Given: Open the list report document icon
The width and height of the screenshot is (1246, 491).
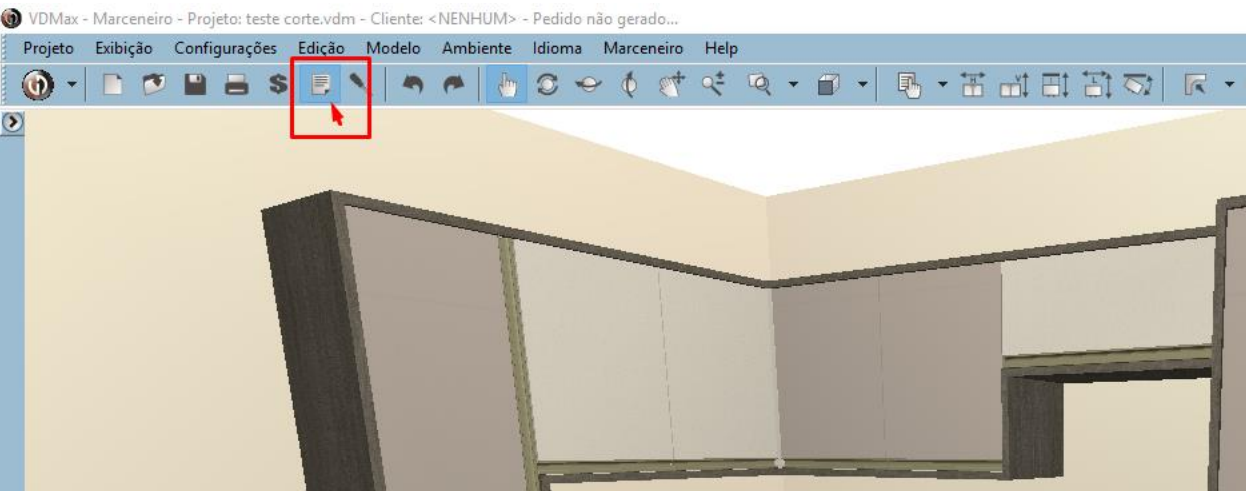Looking at the screenshot, I should click(x=320, y=87).
